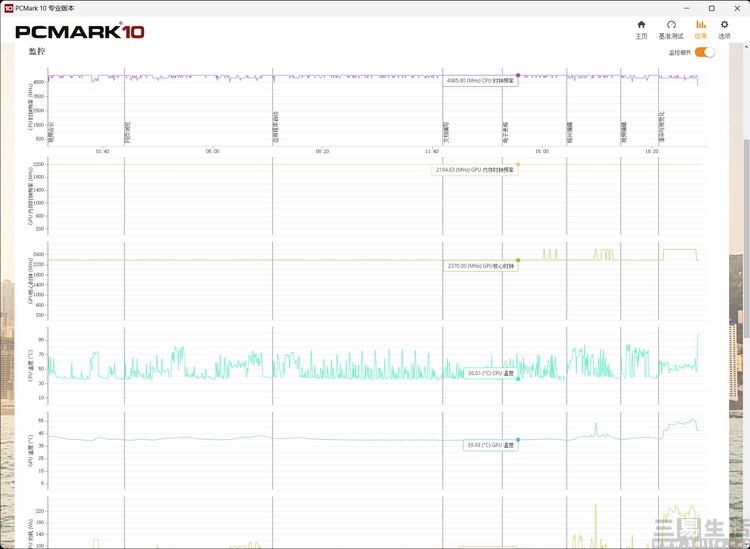This screenshot has width=750, height=549.
Task: Click the PCMark 10 title bar app icon
Action: (x=9, y=8)
